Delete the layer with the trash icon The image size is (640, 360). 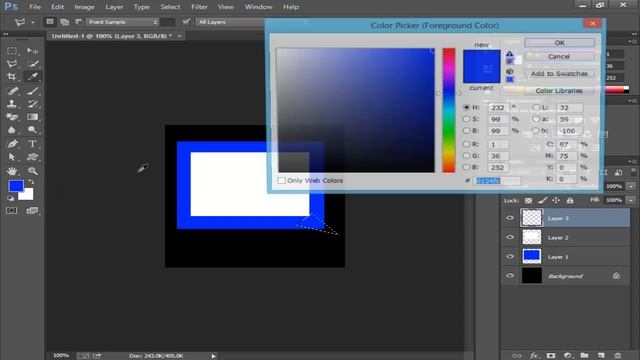pyautogui.click(x=618, y=356)
